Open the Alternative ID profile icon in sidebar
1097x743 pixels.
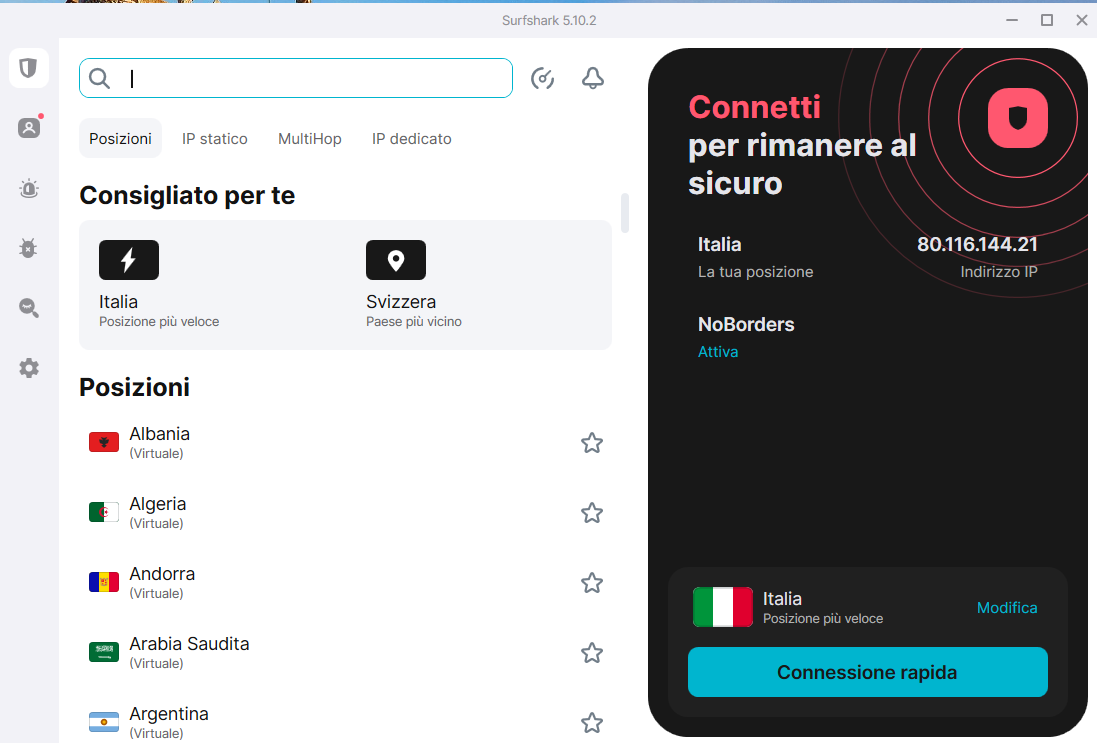(x=29, y=128)
